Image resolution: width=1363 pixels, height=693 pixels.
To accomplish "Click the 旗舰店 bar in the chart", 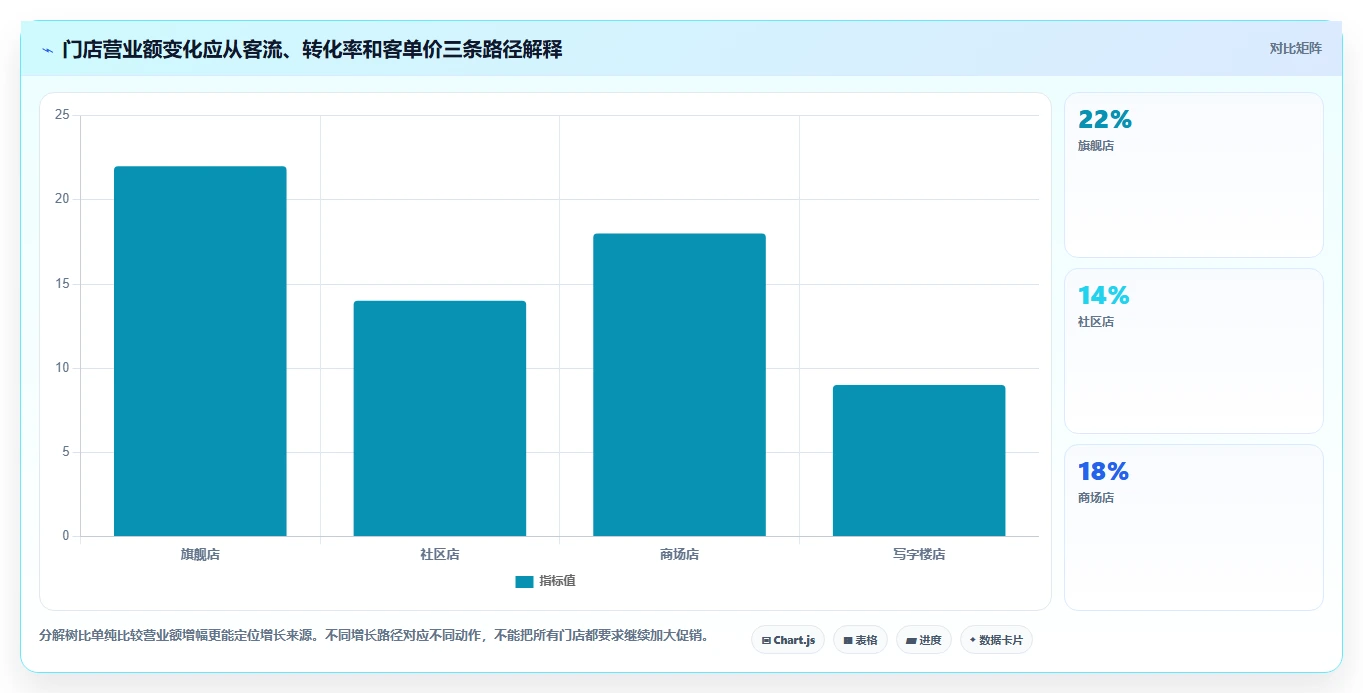I will 200,351.
